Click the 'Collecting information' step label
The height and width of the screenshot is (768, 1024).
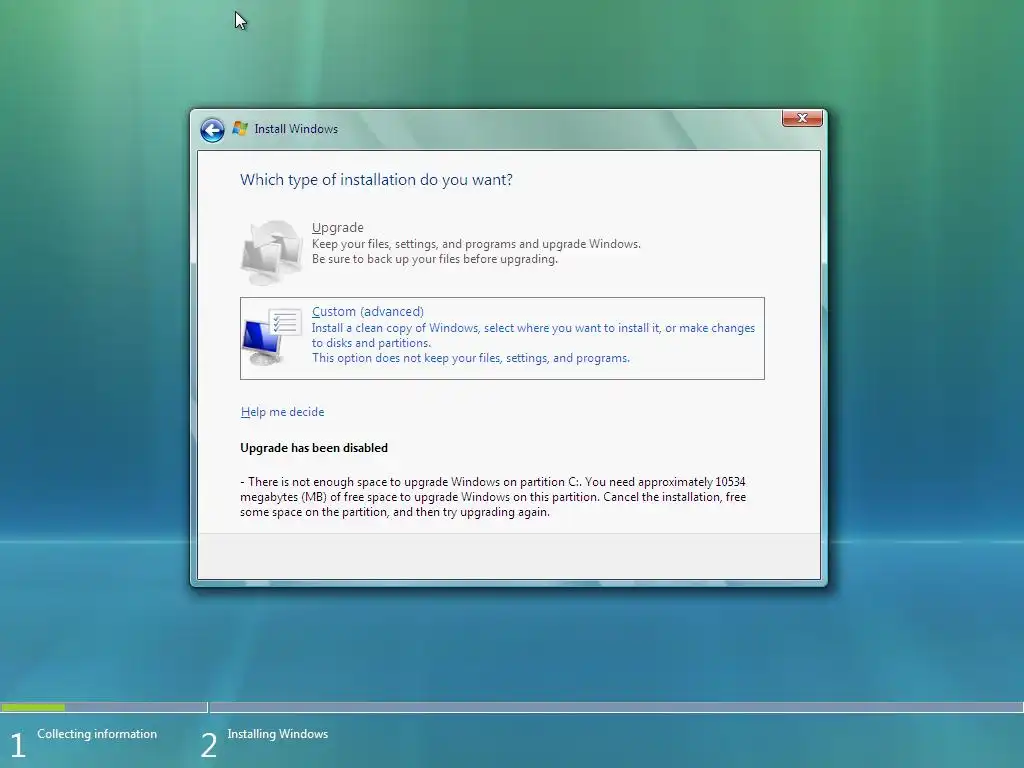[97, 734]
